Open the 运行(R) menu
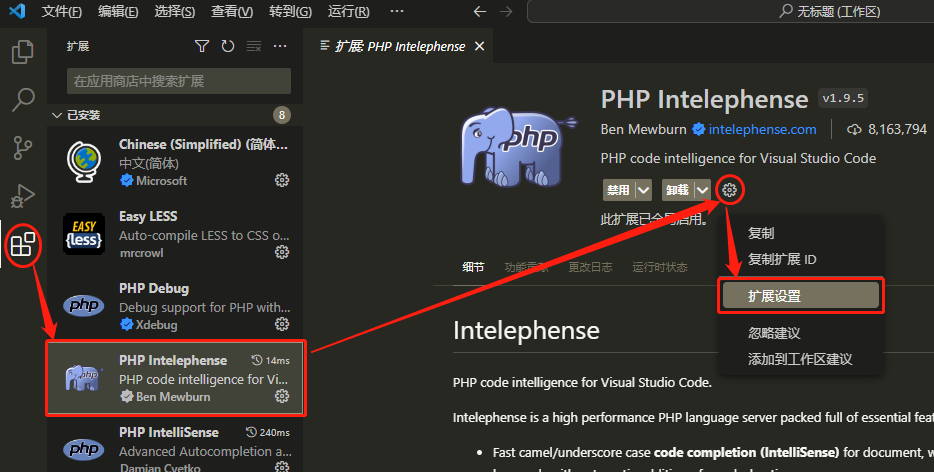The image size is (934, 472). click(x=348, y=11)
